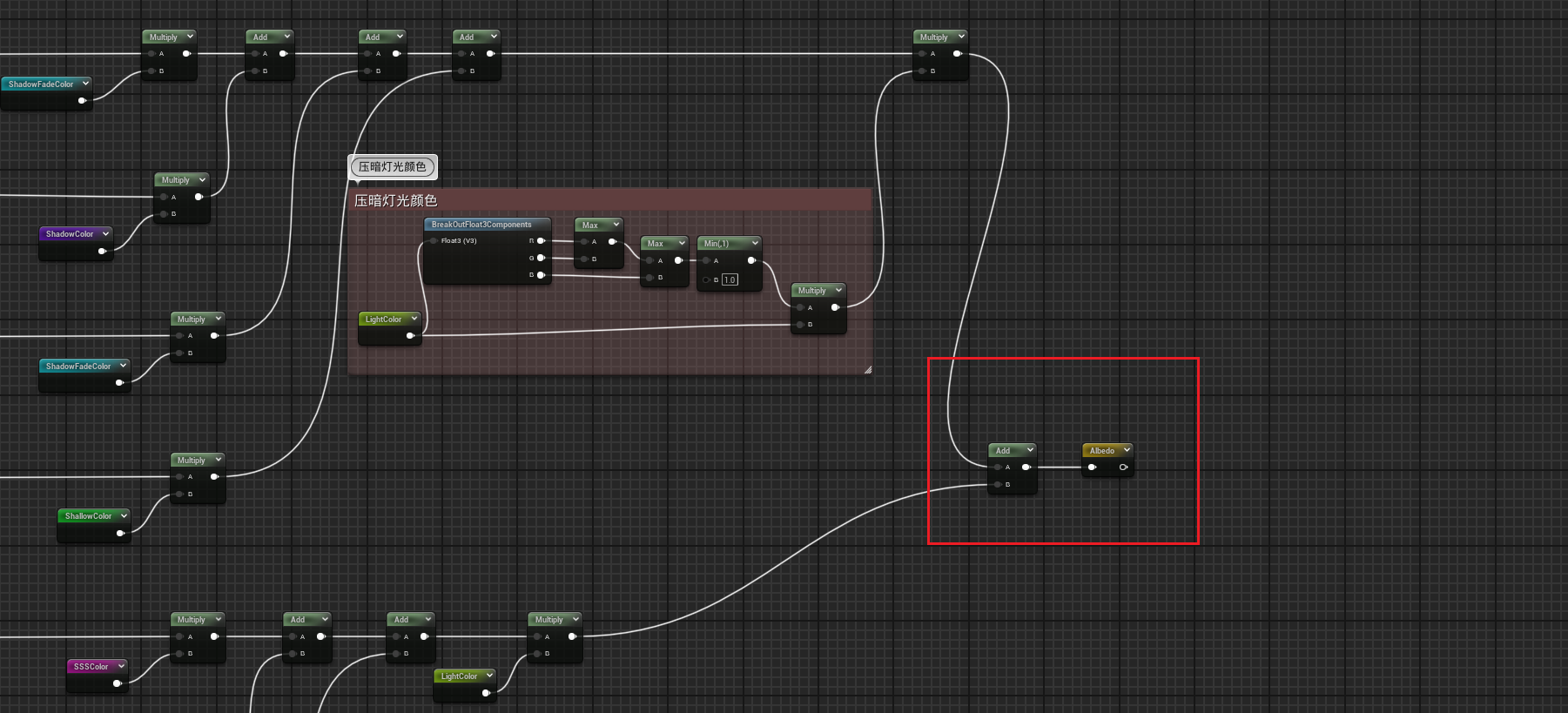1568x713 pixels.
Task: Click the G output pin on BreakOutFloat3Components
Action: 541,258
